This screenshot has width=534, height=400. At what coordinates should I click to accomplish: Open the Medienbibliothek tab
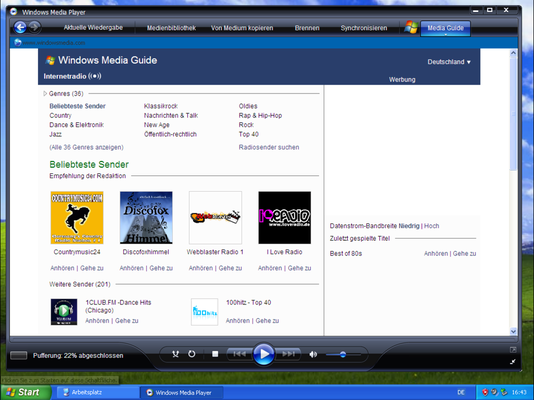click(x=171, y=28)
